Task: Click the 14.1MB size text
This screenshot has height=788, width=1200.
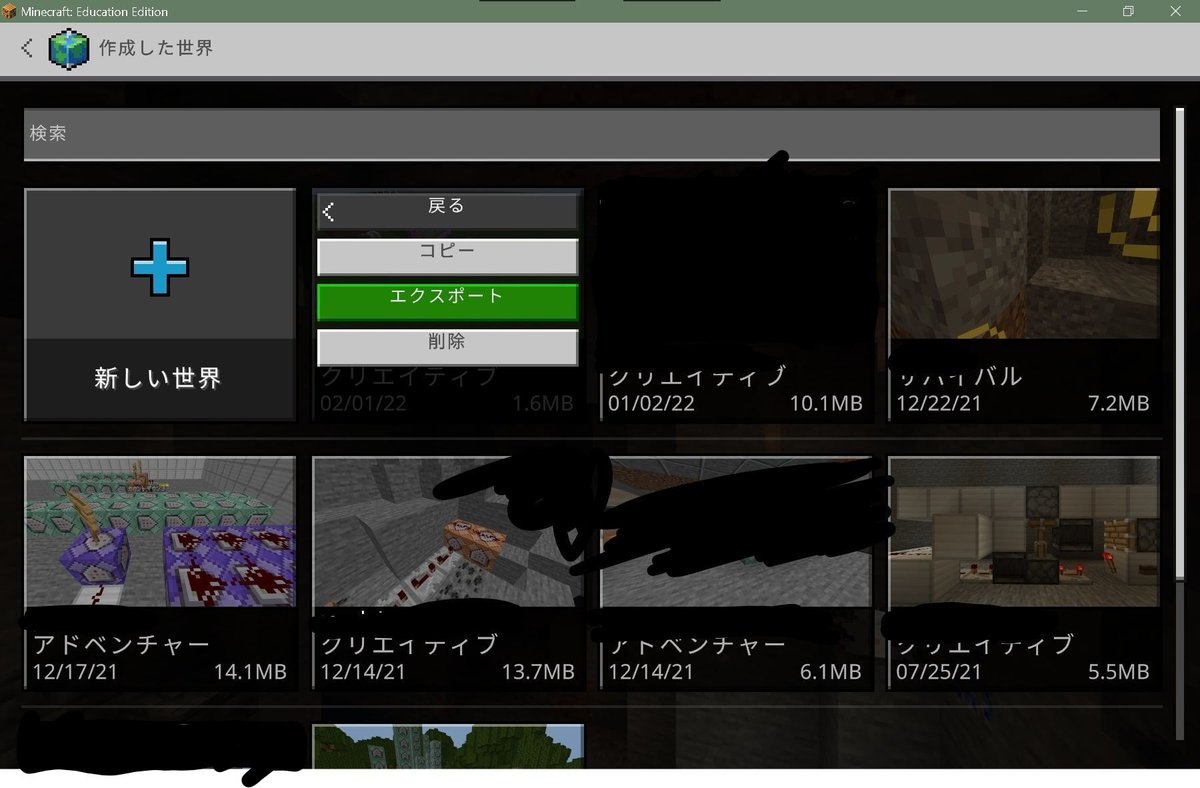Action: tap(251, 673)
